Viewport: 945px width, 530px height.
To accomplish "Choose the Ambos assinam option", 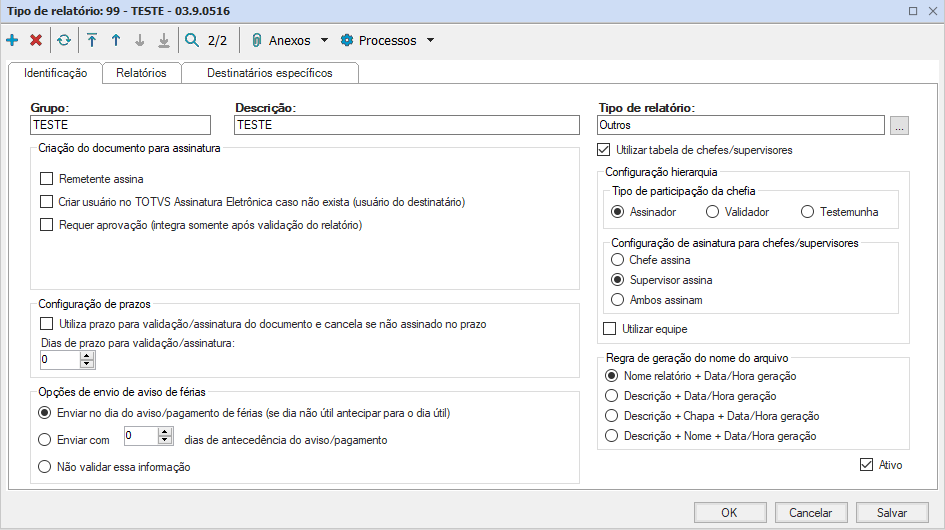I will [x=617, y=300].
